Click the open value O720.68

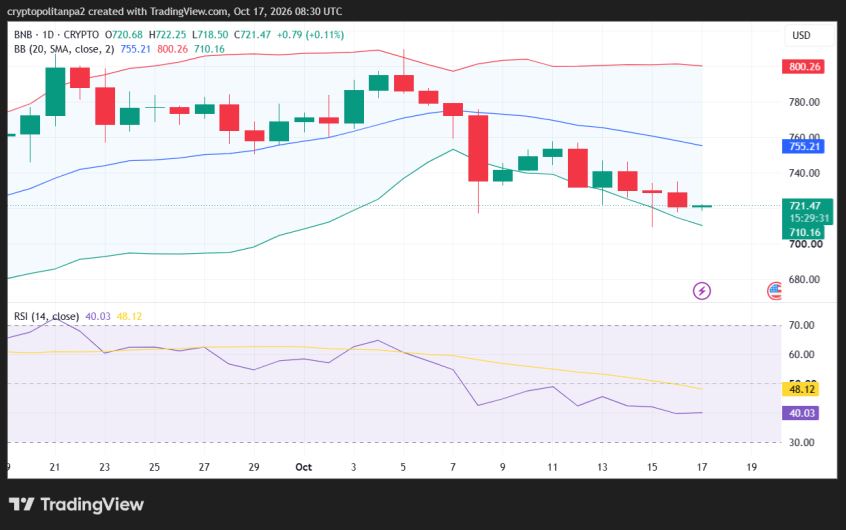(x=124, y=35)
